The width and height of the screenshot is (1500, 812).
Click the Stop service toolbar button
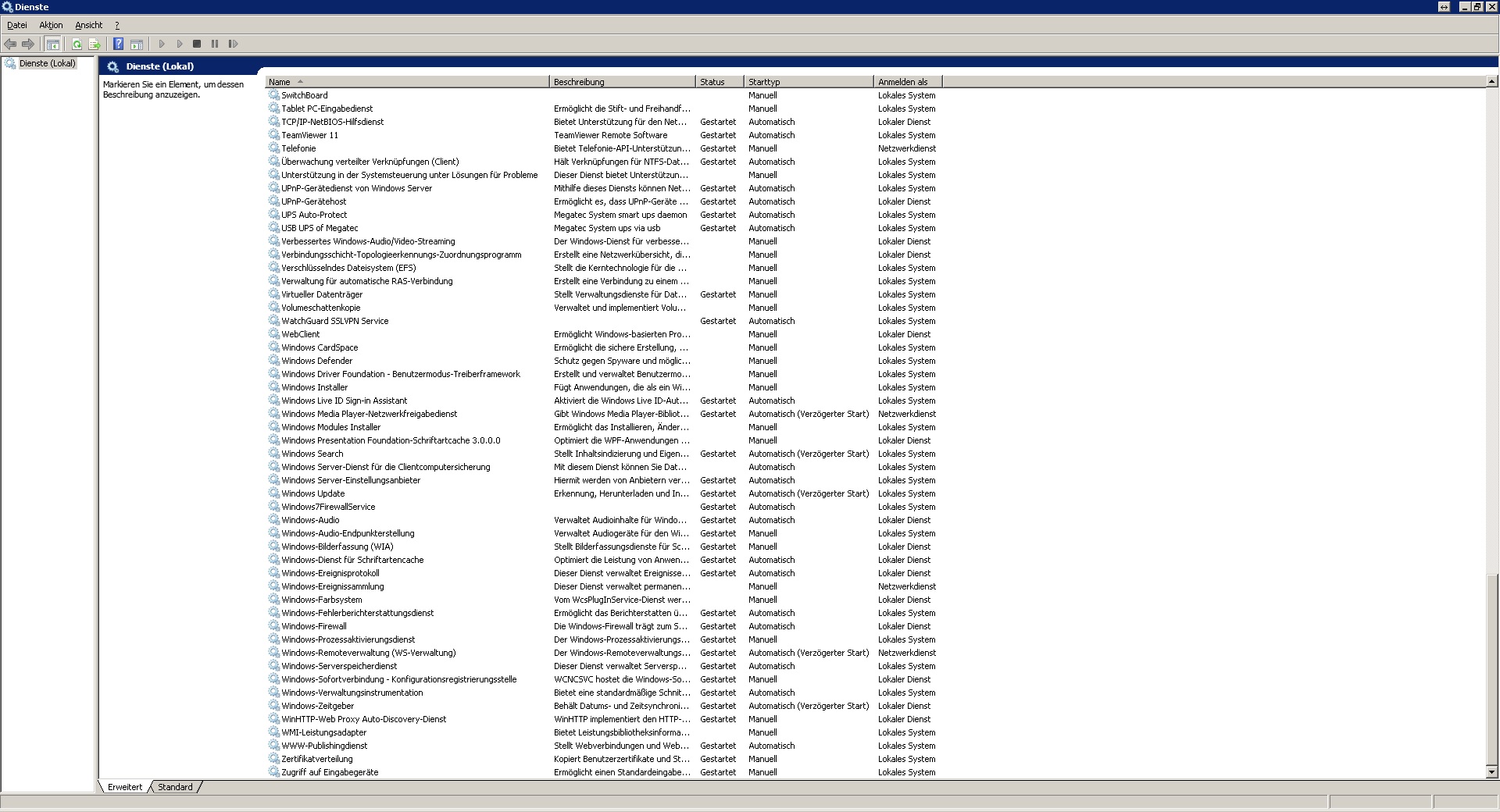(197, 45)
